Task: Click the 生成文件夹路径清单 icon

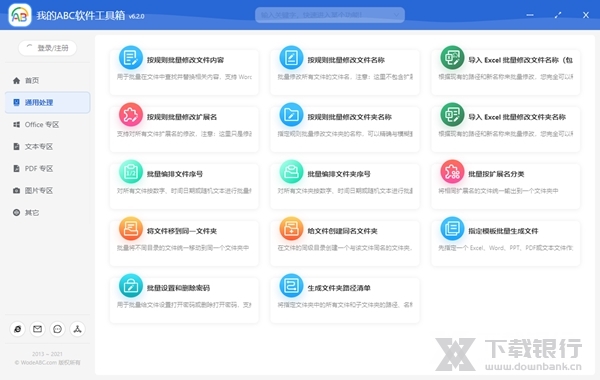Action: point(291,286)
